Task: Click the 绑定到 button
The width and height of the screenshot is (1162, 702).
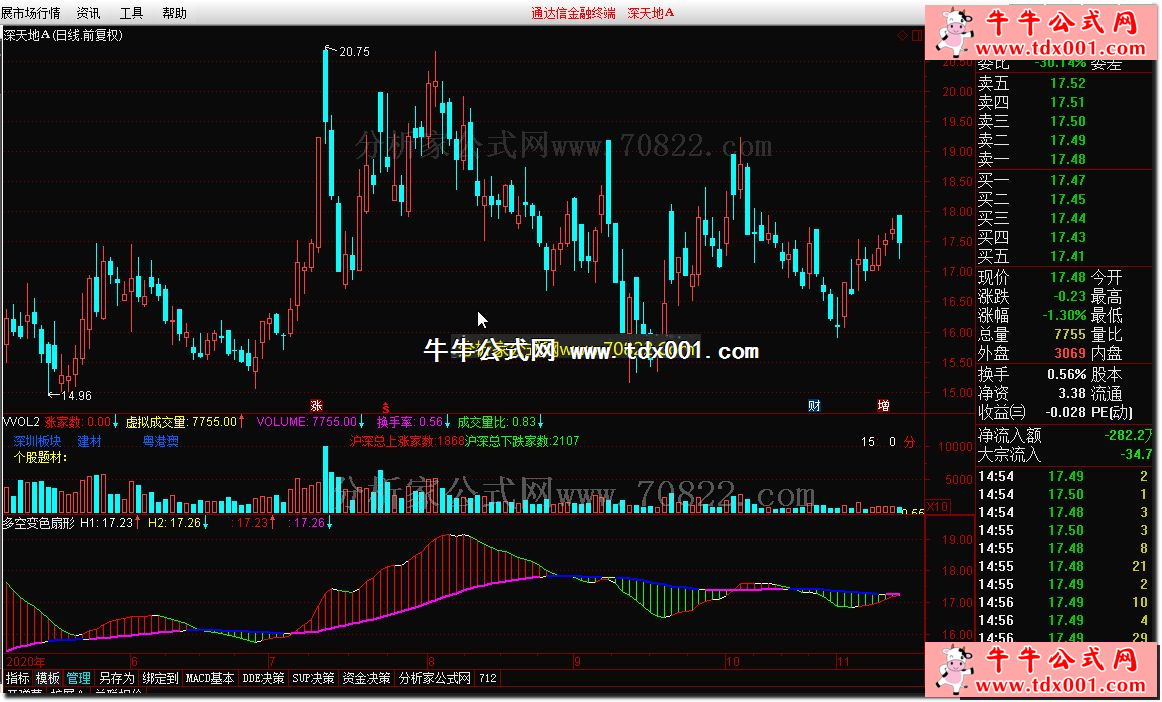Action: tap(160, 678)
